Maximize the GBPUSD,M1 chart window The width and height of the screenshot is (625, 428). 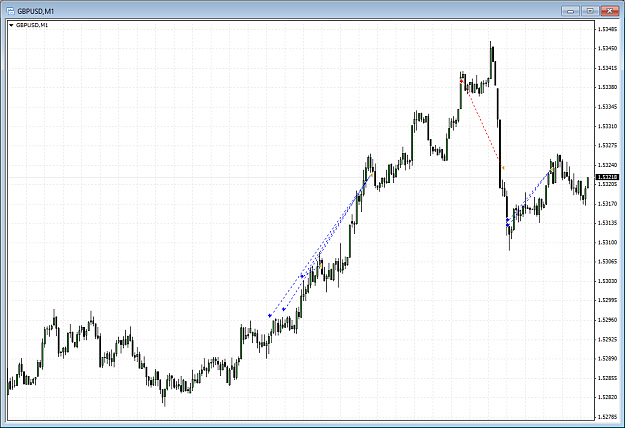(x=590, y=11)
